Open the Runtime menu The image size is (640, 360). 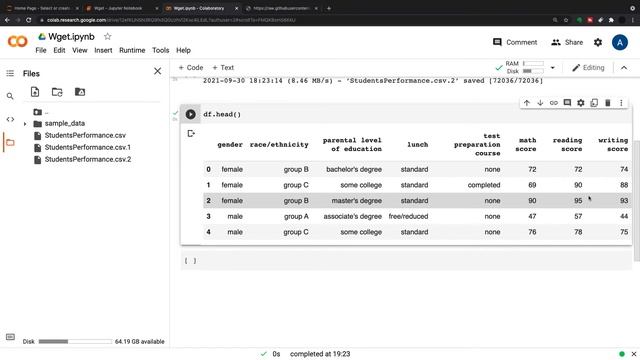[132, 50]
